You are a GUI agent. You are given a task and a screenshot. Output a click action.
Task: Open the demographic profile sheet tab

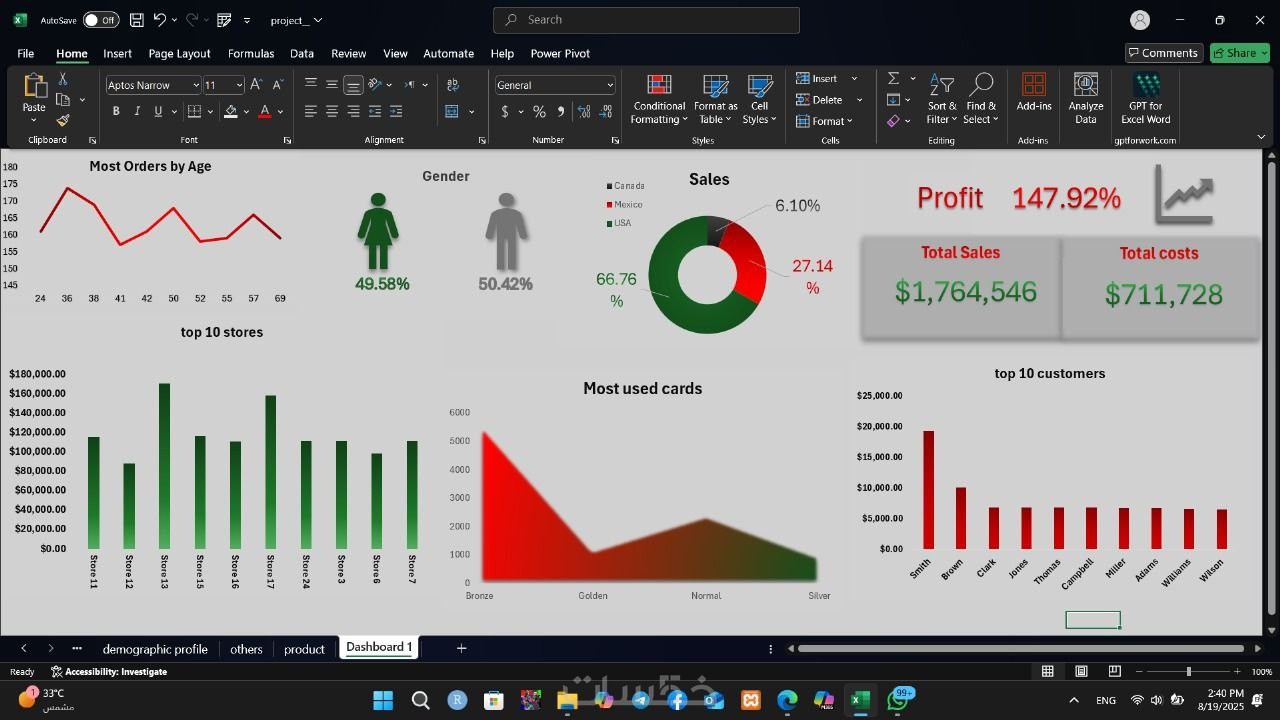point(155,649)
